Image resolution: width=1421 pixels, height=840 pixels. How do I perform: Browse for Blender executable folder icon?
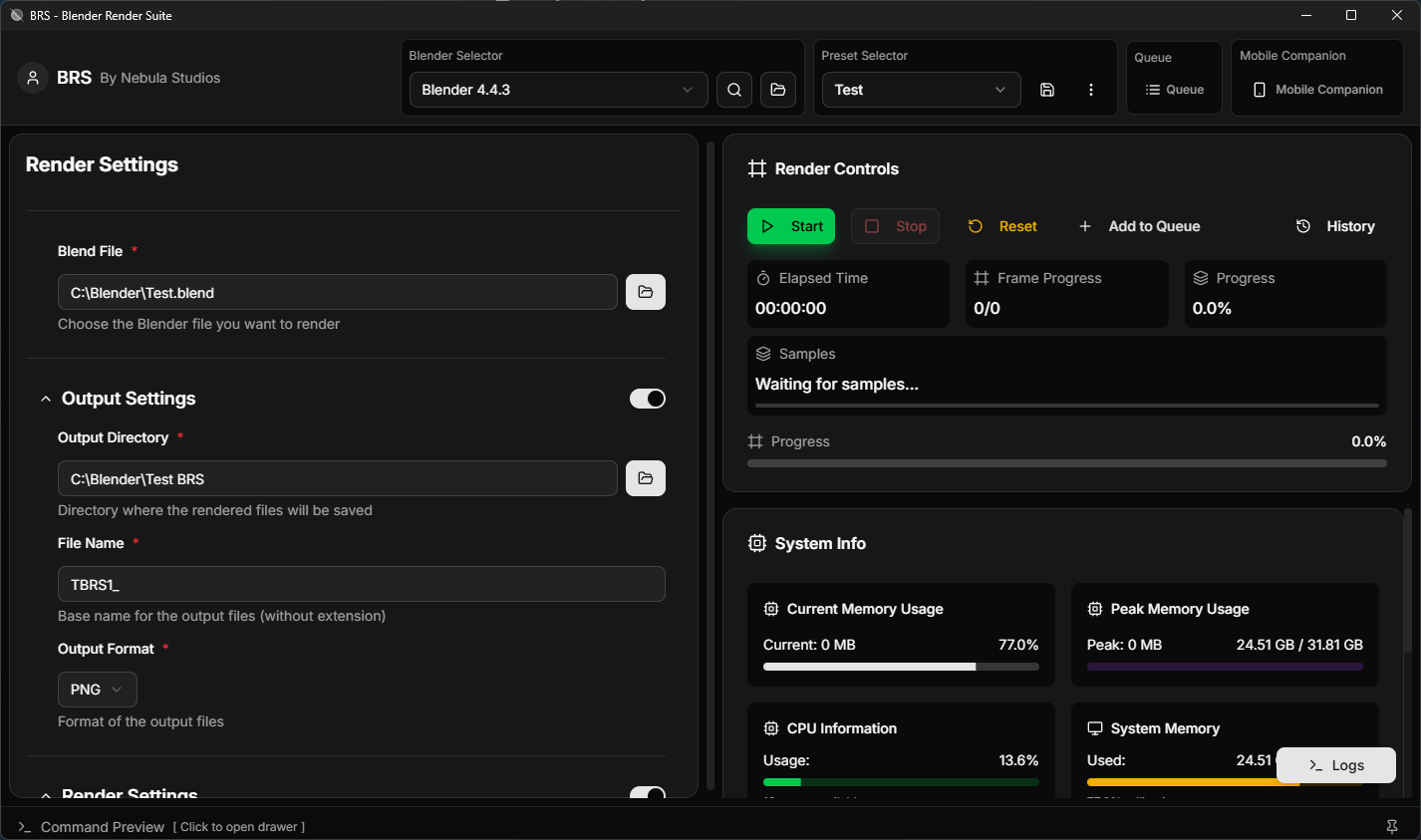(x=778, y=90)
